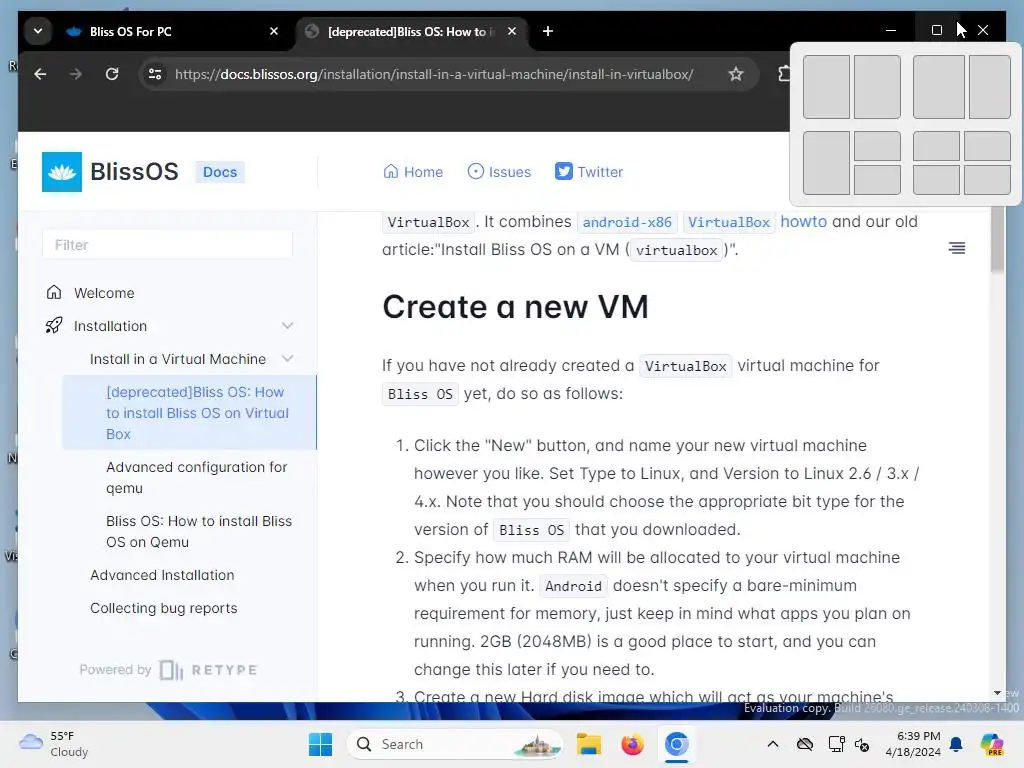The width and height of the screenshot is (1024, 768).
Task: Collapse Install in a Virtual Machine chevron
Action: click(287, 359)
